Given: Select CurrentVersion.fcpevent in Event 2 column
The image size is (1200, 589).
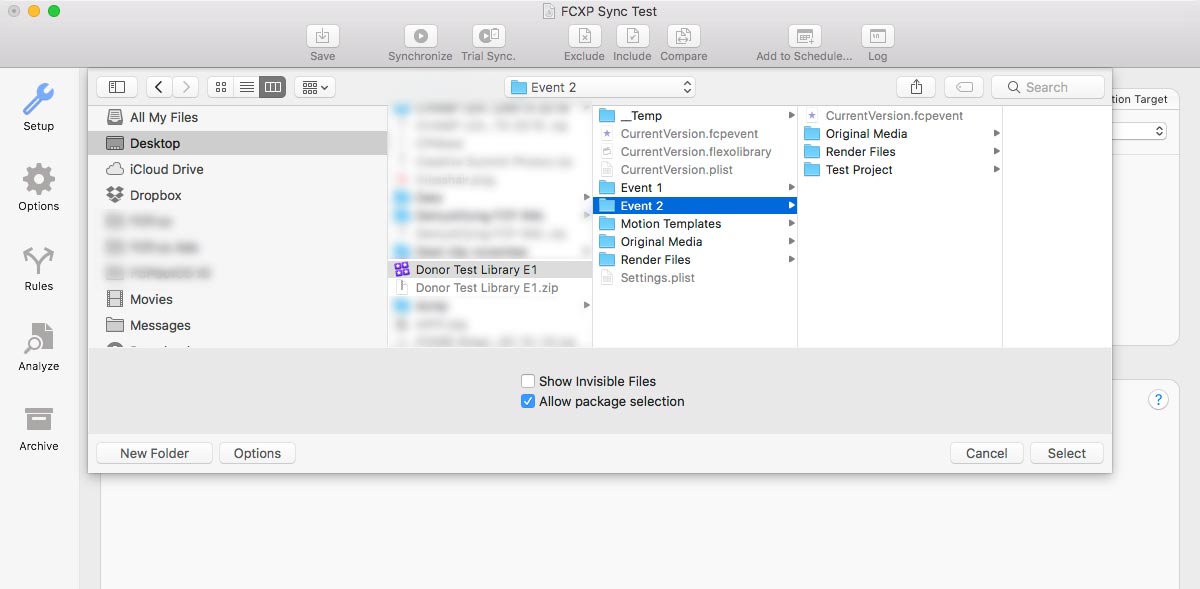Looking at the screenshot, I should (900, 115).
